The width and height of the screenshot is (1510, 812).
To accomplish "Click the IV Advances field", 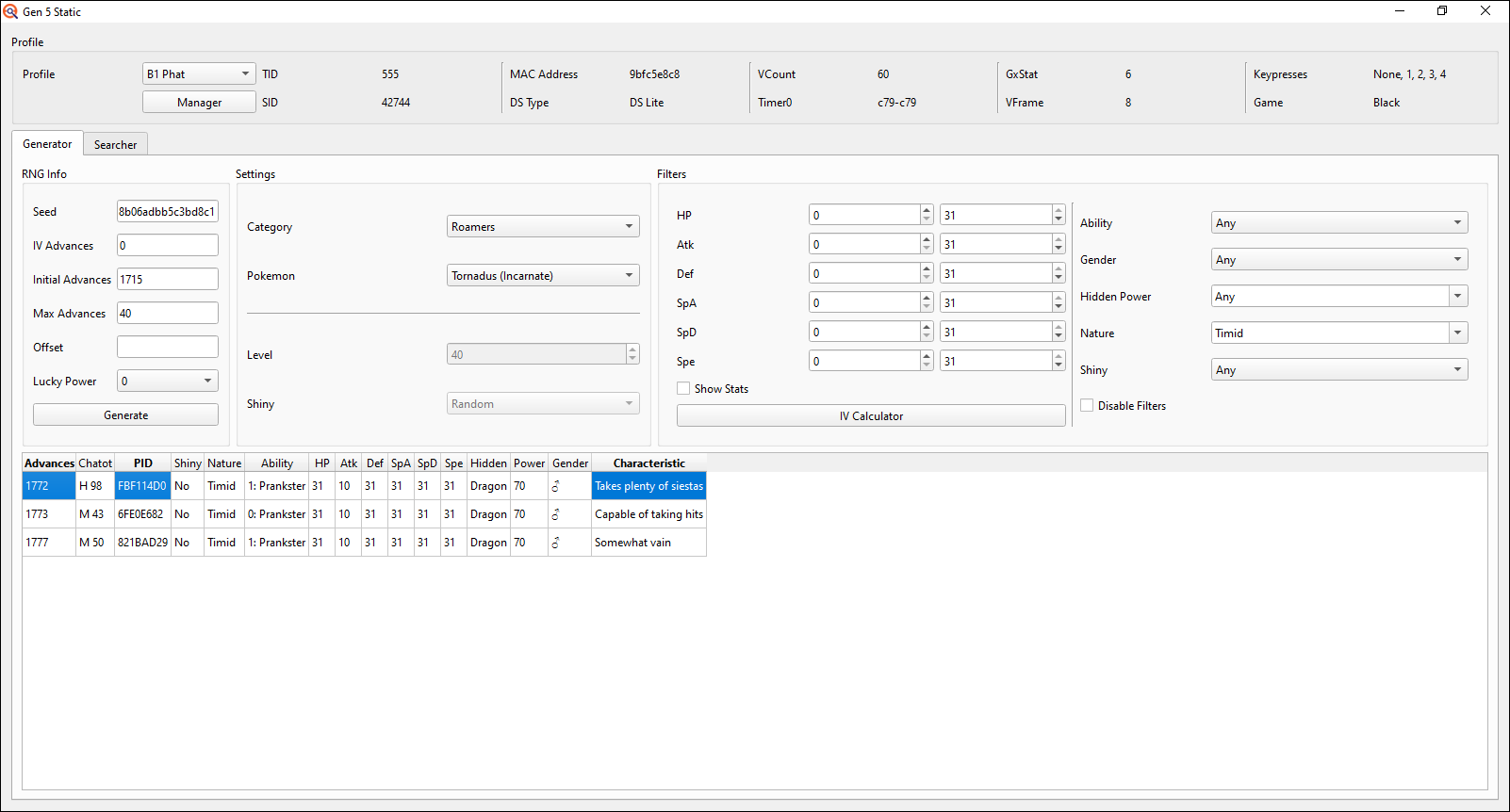I will tap(168, 245).
